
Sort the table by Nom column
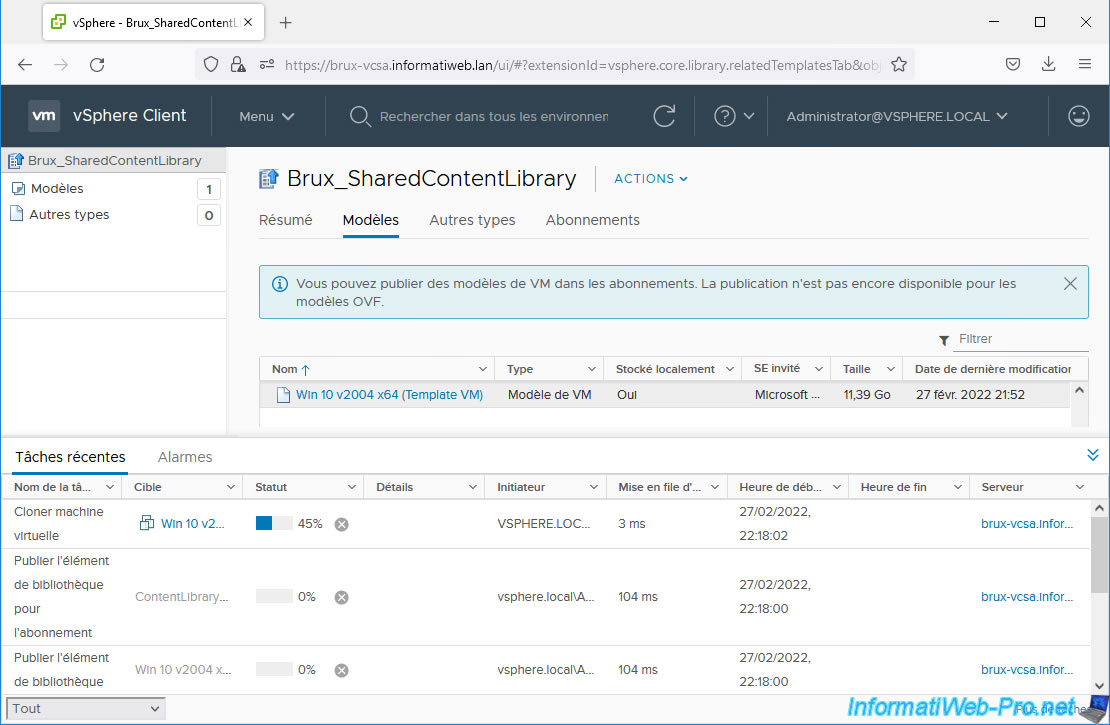click(285, 369)
